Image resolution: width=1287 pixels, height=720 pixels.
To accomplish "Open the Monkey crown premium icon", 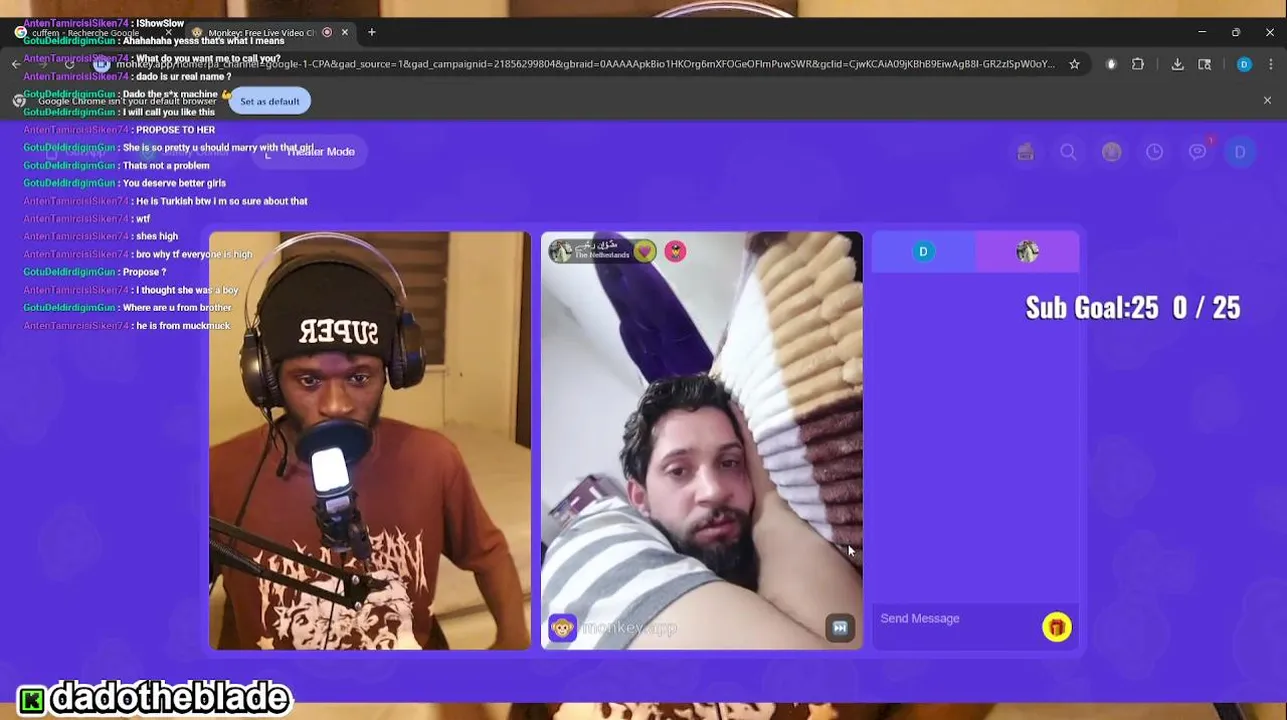I will coord(1111,152).
